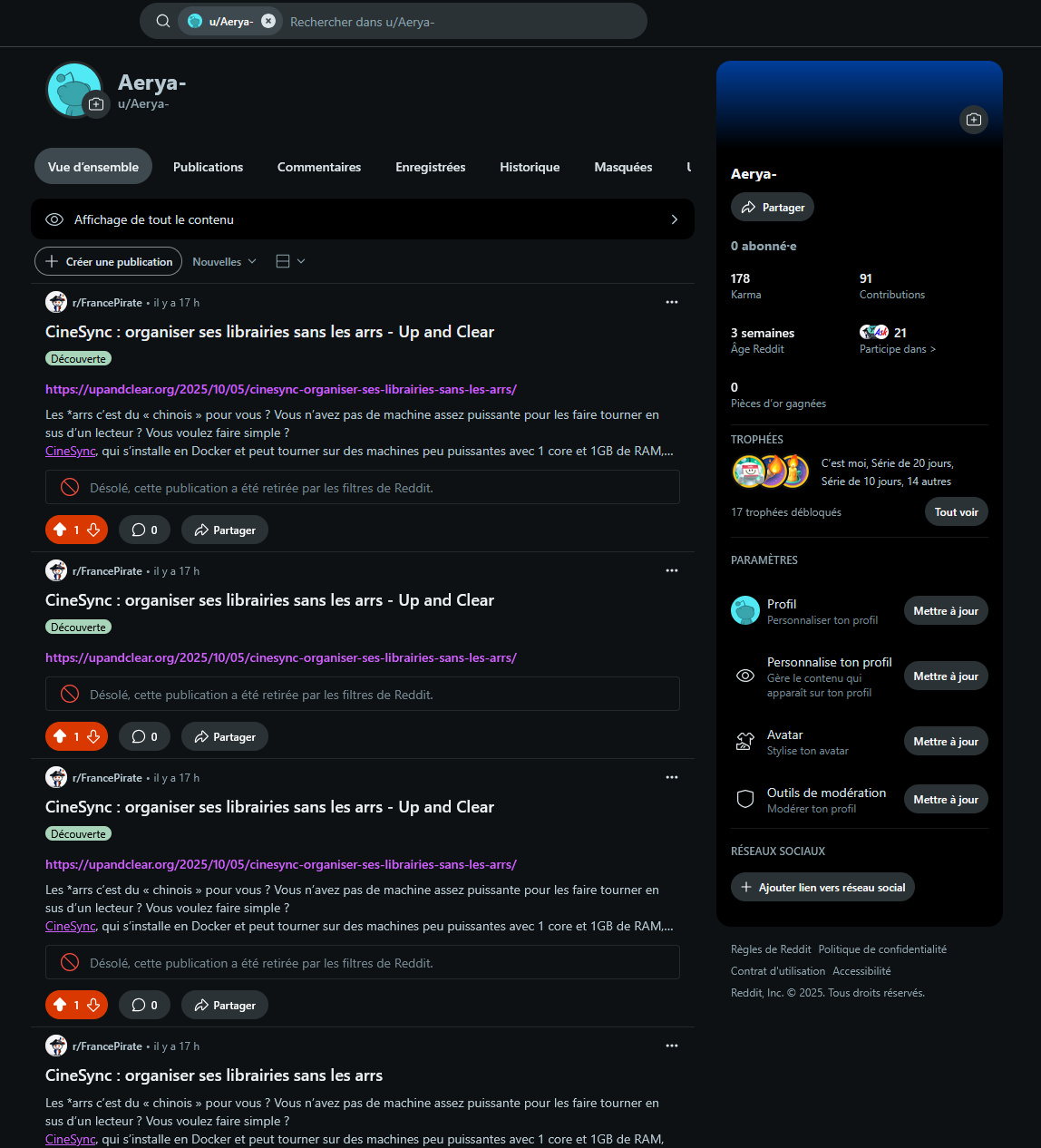Image resolution: width=1041 pixels, height=1148 pixels.
Task: Click the banner camera upload icon
Action: coord(974,120)
